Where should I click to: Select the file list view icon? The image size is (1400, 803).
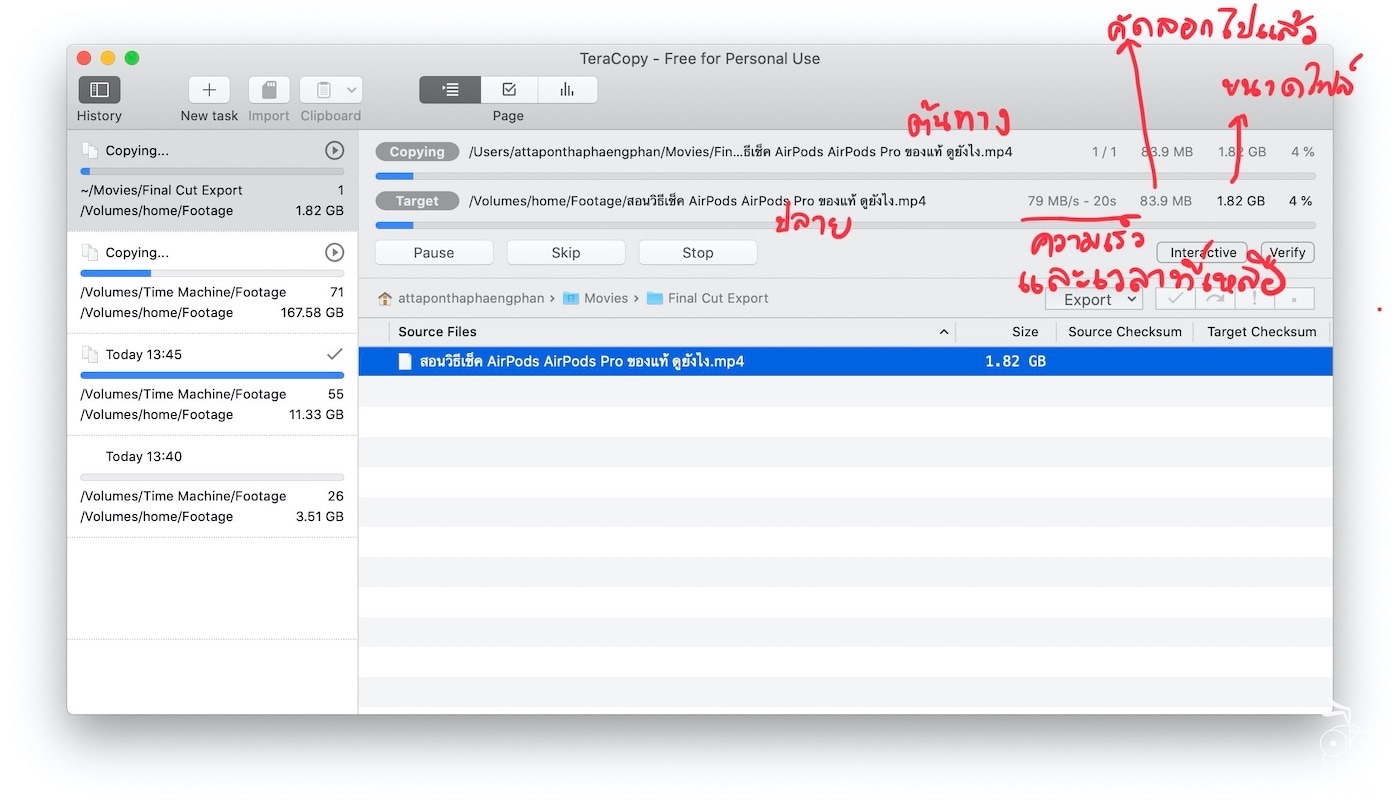[449, 89]
